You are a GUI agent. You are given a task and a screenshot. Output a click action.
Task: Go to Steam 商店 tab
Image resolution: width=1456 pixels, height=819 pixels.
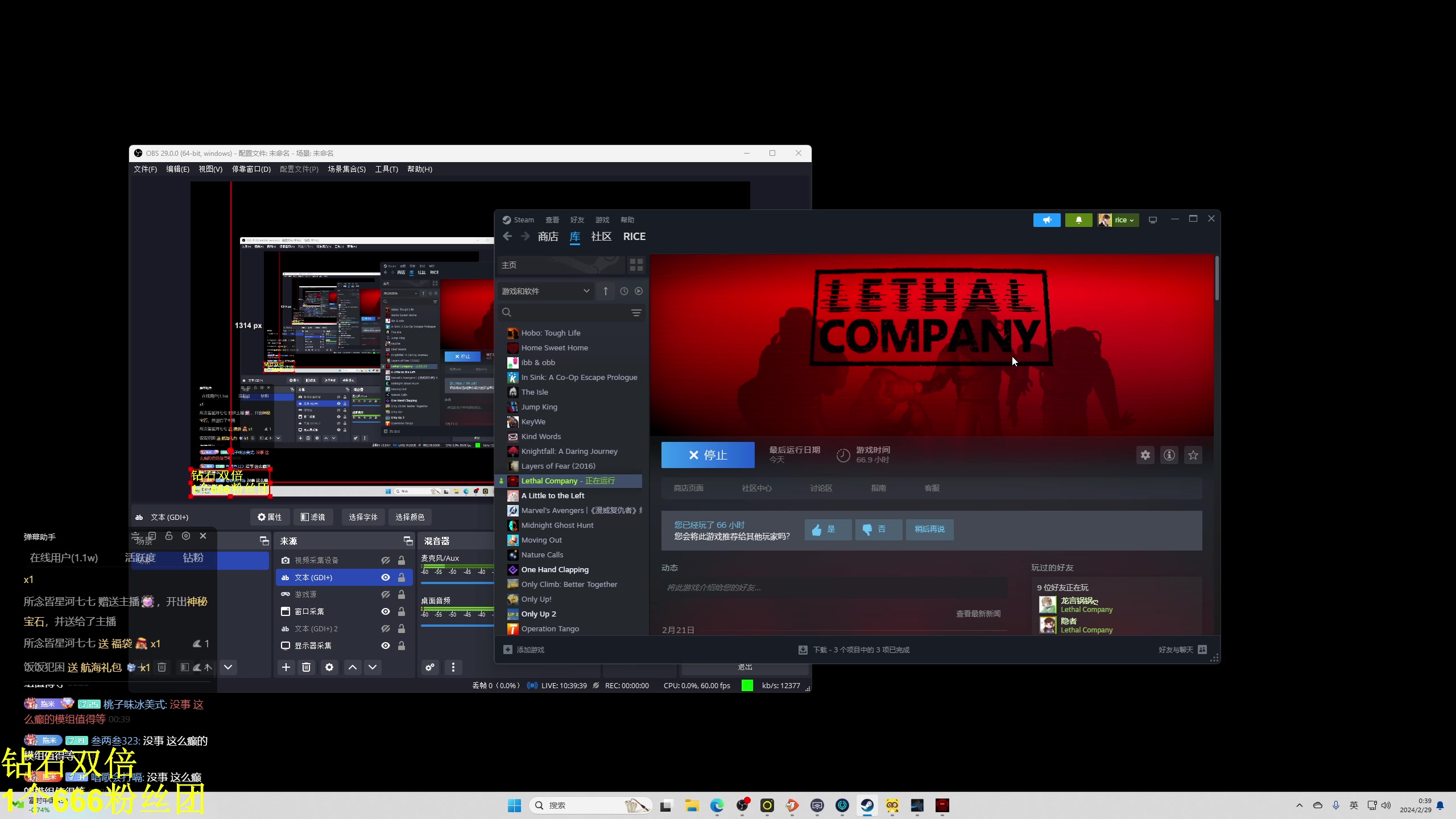point(548,237)
